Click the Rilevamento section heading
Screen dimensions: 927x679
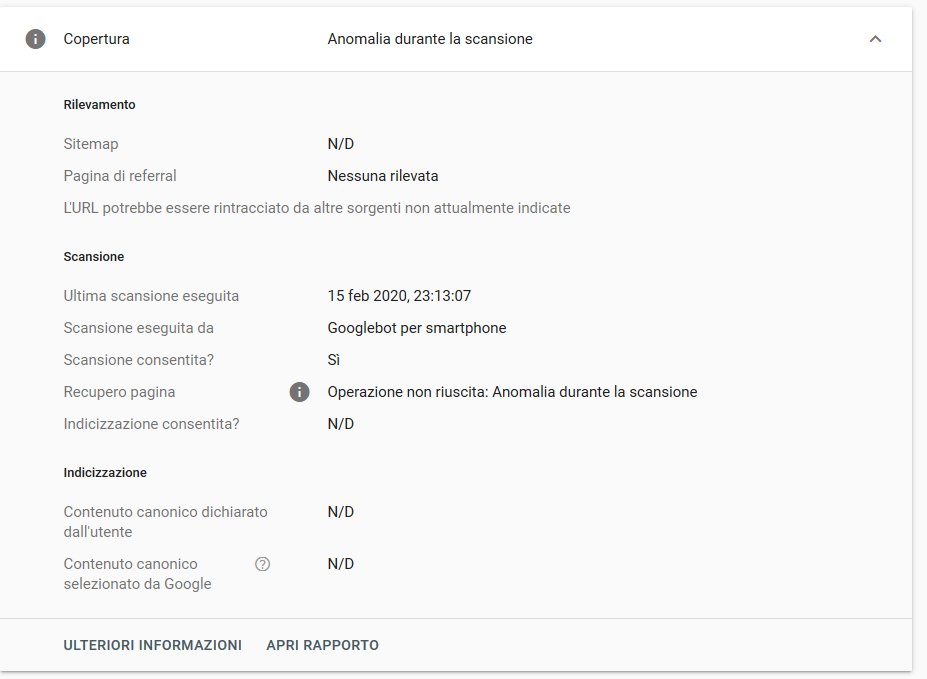pyautogui.click(x=99, y=104)
